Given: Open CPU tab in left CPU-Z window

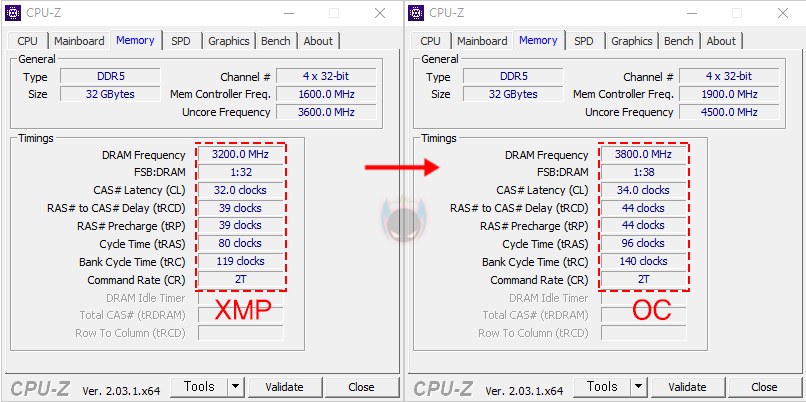Looking at the screenshot, I should pyautogui.click(x=27, y=41).
